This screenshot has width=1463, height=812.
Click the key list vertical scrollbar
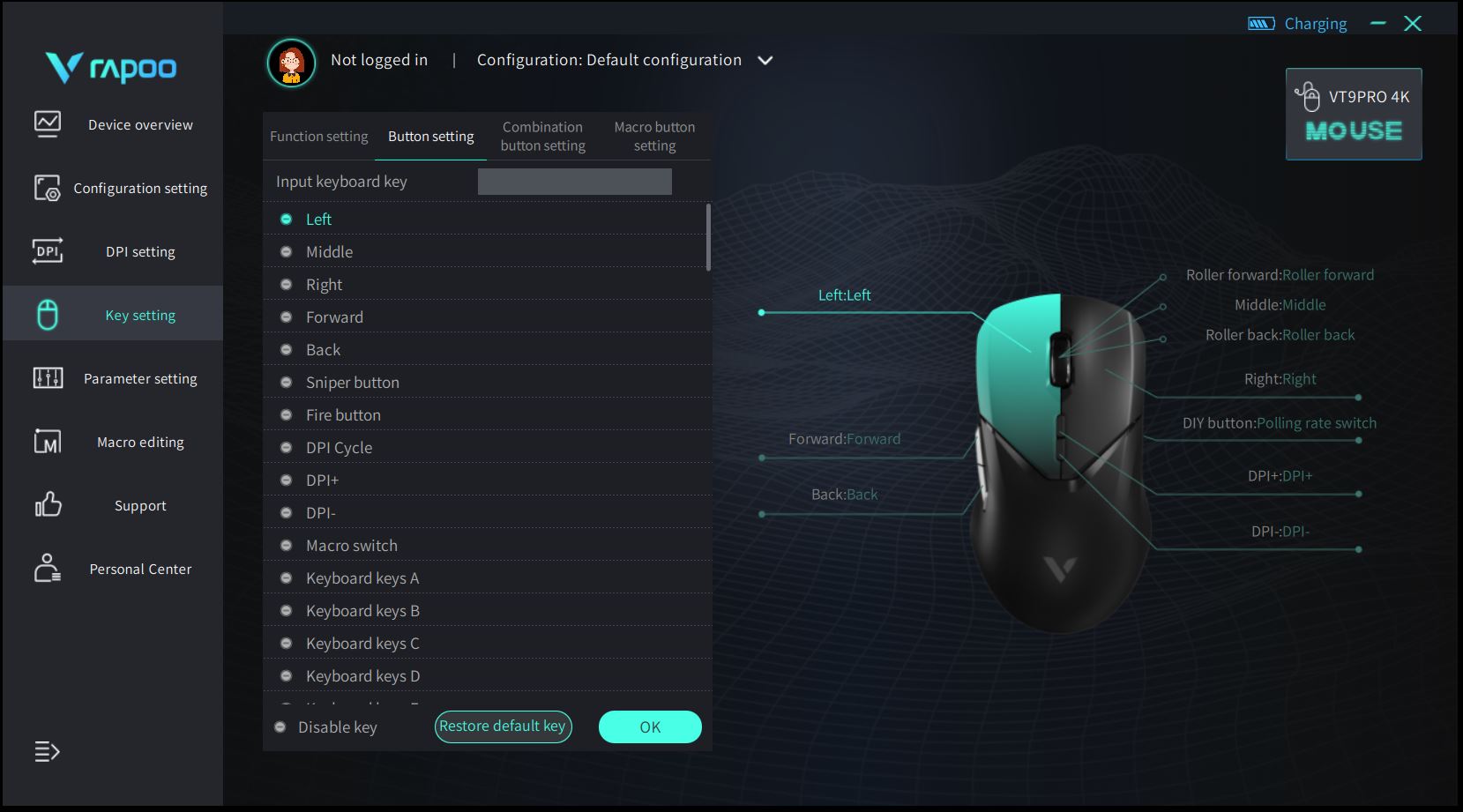click(x=708, y=237)
